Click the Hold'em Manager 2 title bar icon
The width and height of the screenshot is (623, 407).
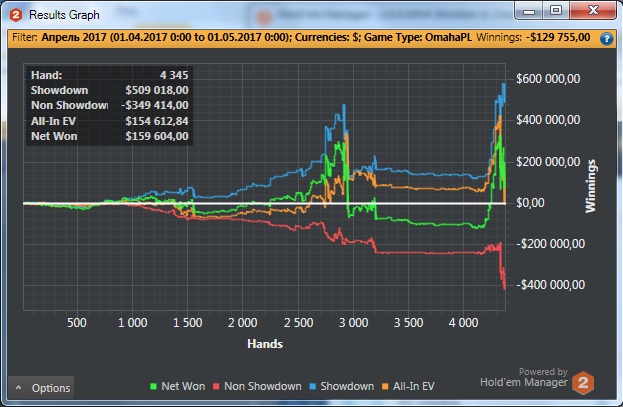(16, 15)
